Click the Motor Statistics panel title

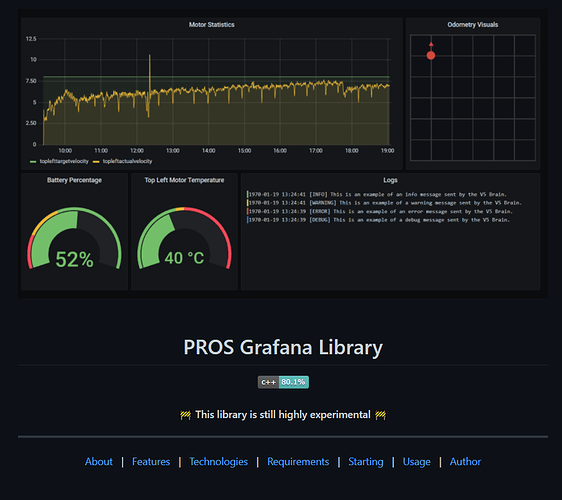[211, 24]
